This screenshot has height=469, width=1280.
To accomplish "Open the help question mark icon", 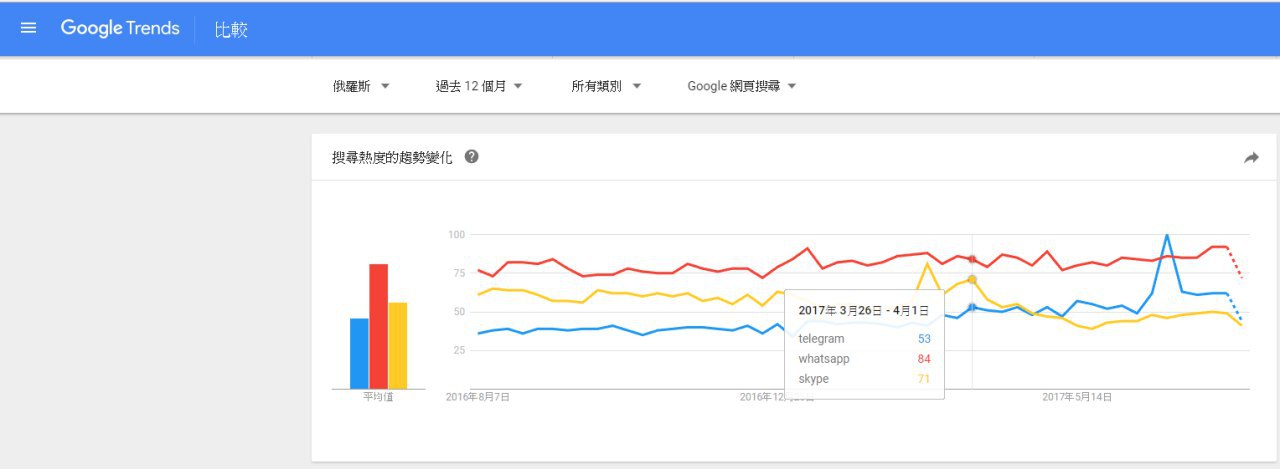I will point(471,157).
